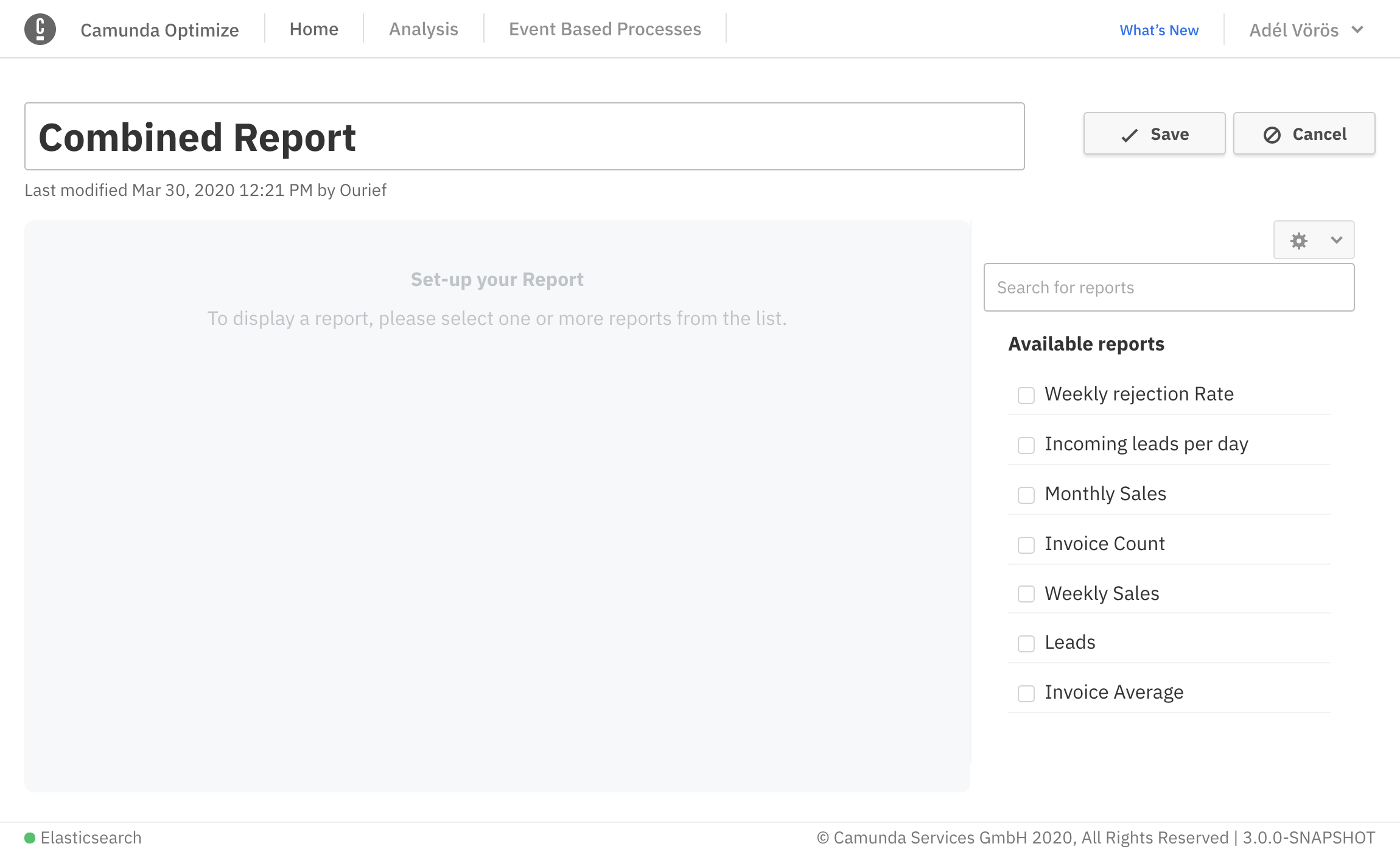The image size is (1400, 852).
Task: Click the Search for reports field
Action: [1168, 287]
